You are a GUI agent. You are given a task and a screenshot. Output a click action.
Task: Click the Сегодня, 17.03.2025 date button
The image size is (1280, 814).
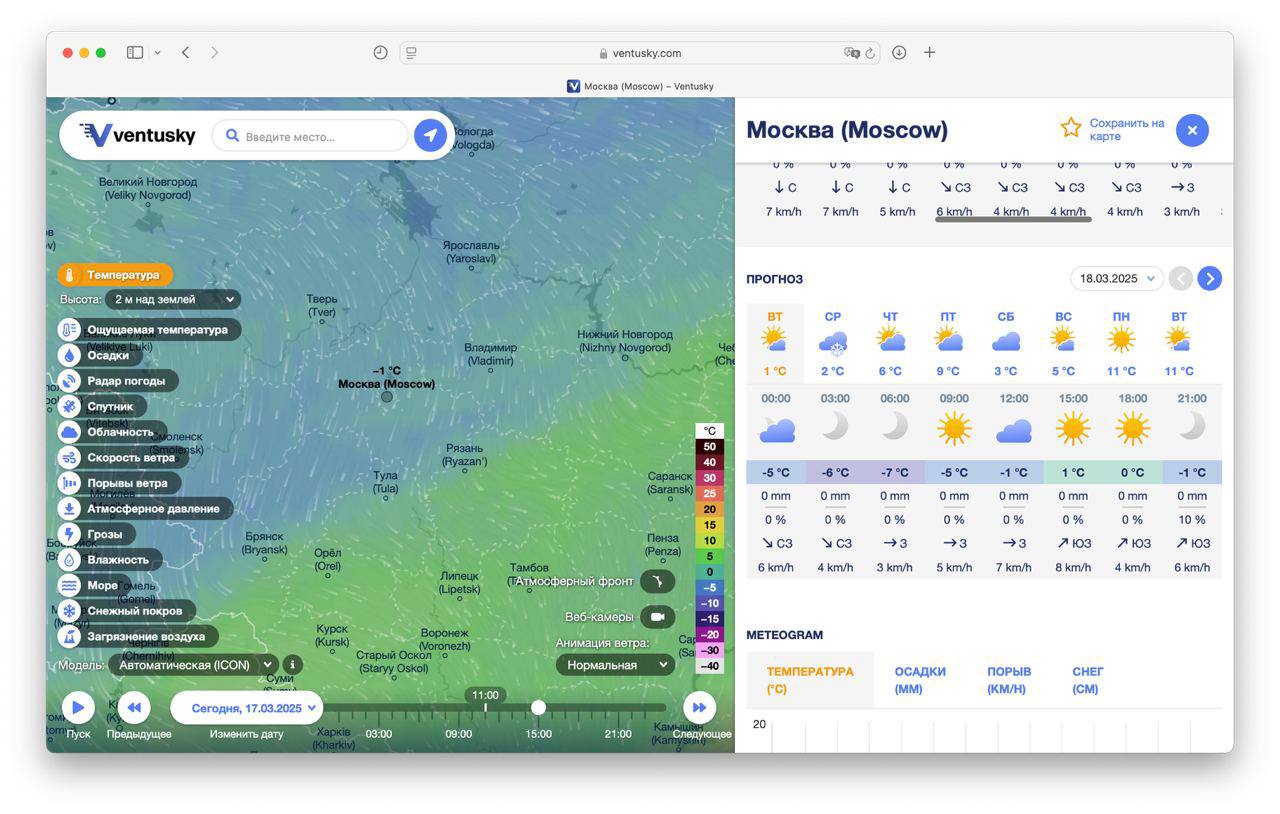(x=247, y=708)
